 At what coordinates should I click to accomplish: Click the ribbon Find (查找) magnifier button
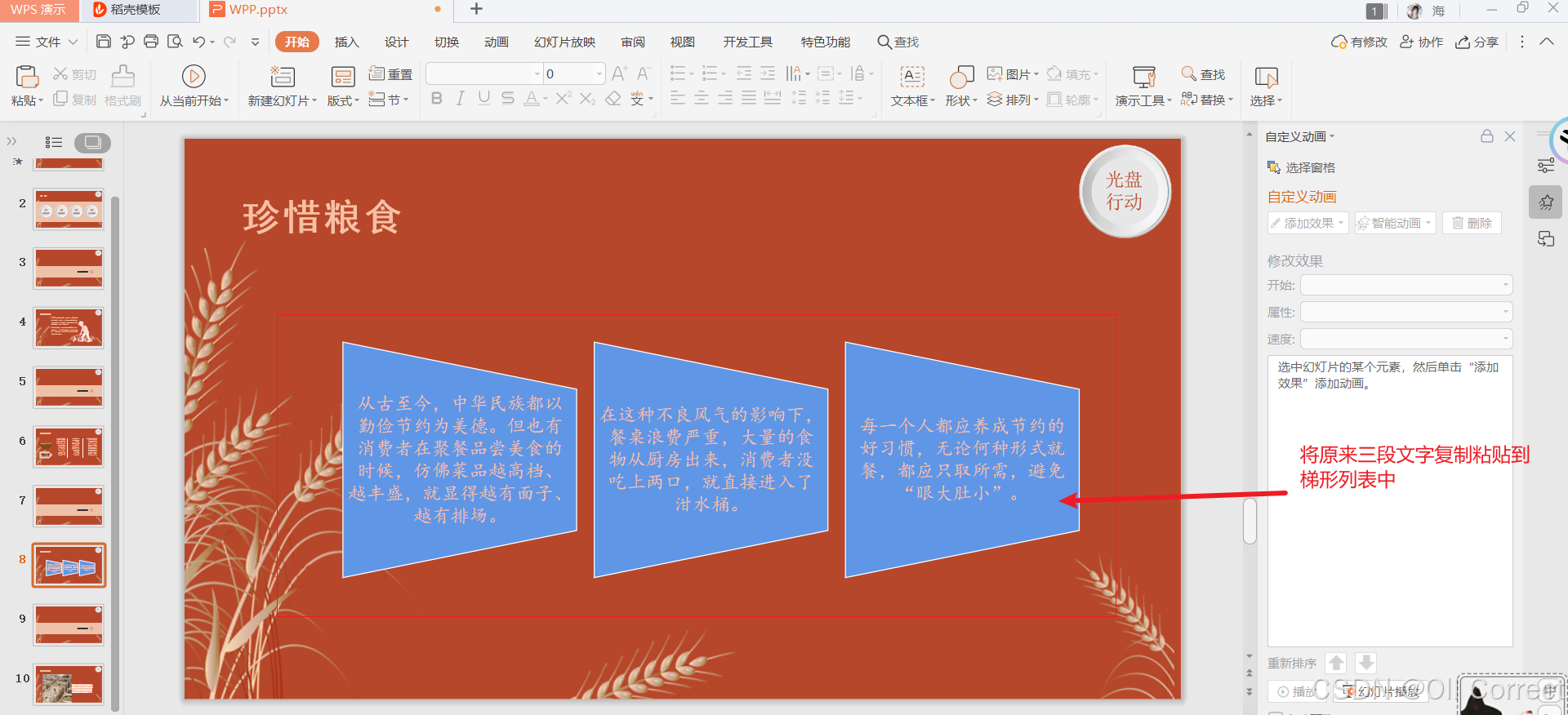tap(1203, 73)
